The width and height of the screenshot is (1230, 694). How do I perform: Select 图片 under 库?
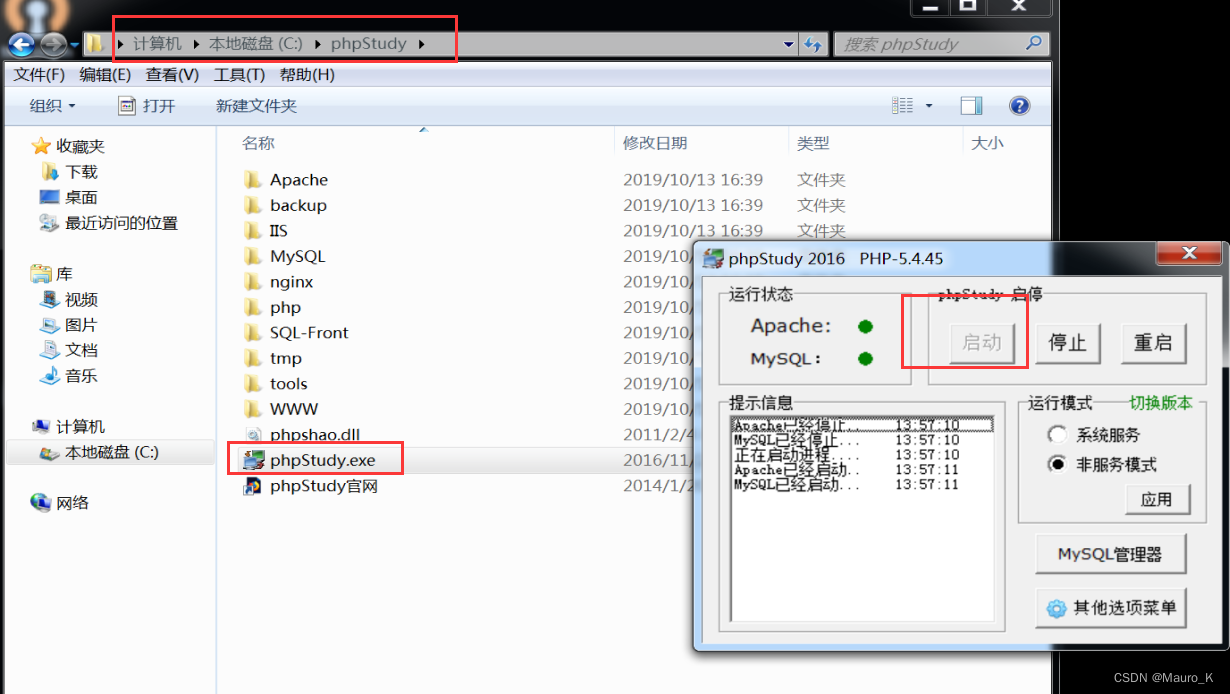(81, 325)
